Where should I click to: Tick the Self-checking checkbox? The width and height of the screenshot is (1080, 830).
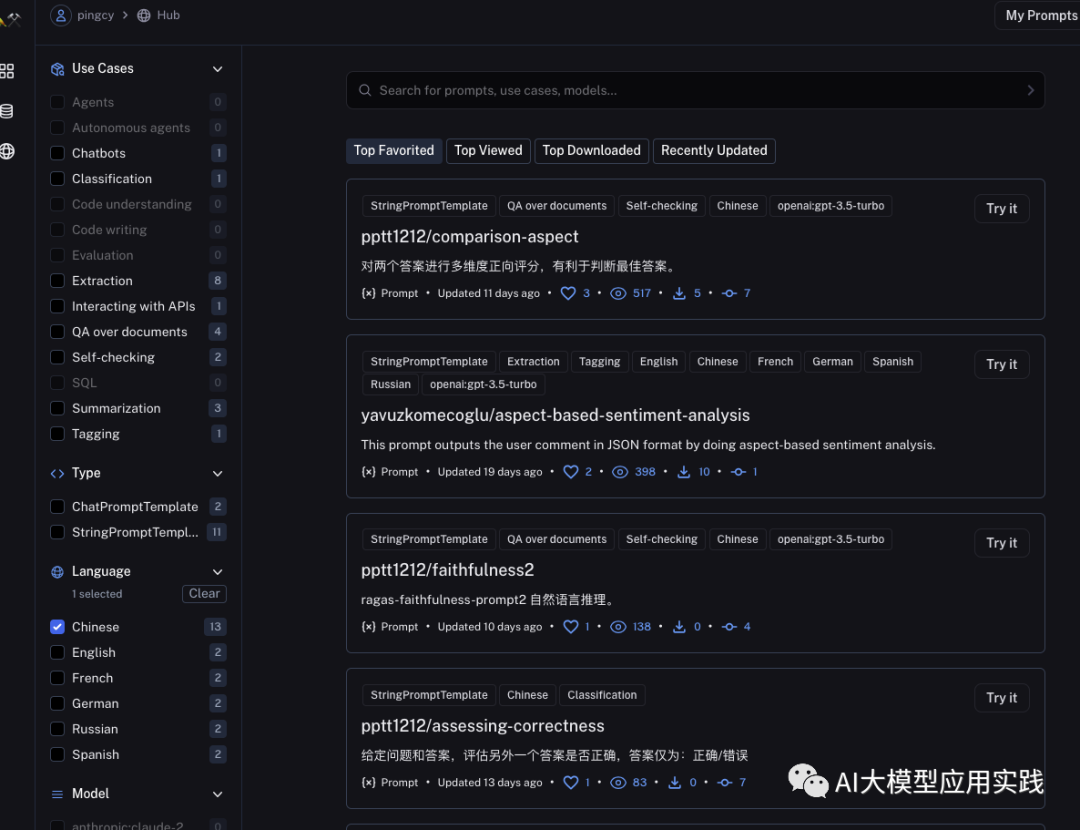pos(58,357)
